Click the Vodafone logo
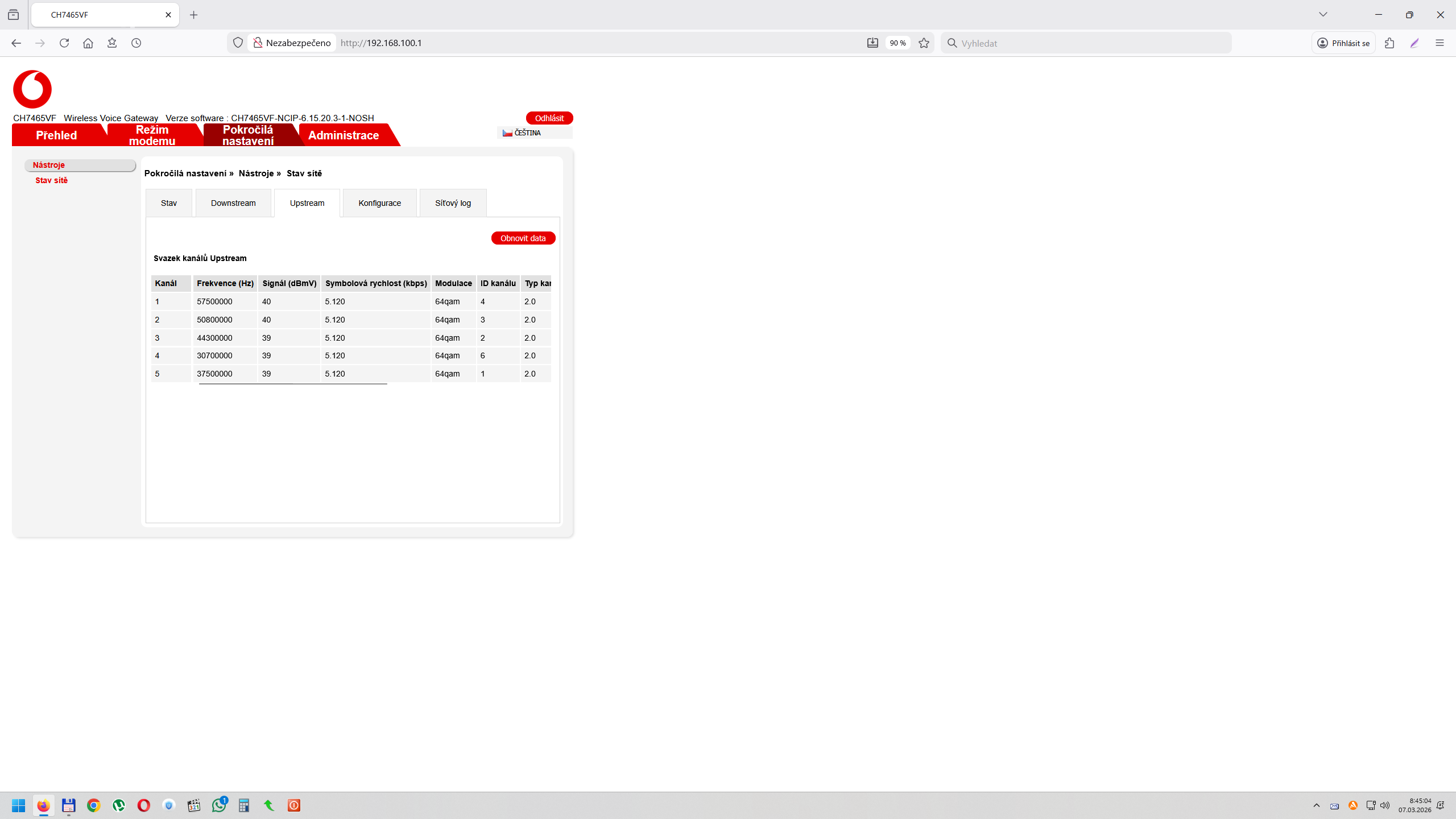Screen dimensions: 1456x819 point(32,89)
